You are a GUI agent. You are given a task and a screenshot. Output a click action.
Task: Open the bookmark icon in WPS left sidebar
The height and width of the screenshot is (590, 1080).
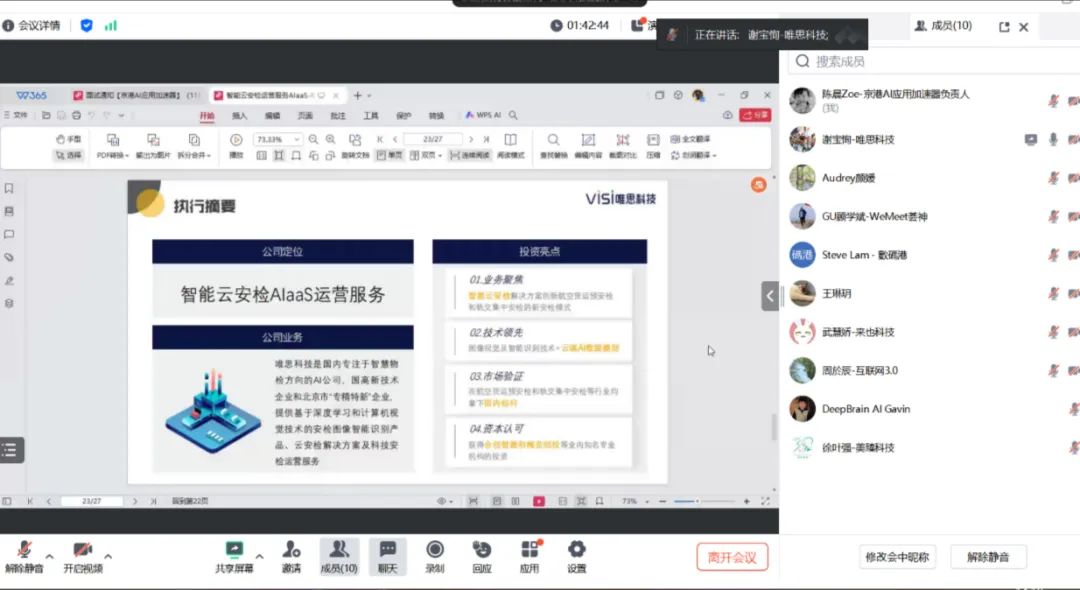click(x=9, y=188)
